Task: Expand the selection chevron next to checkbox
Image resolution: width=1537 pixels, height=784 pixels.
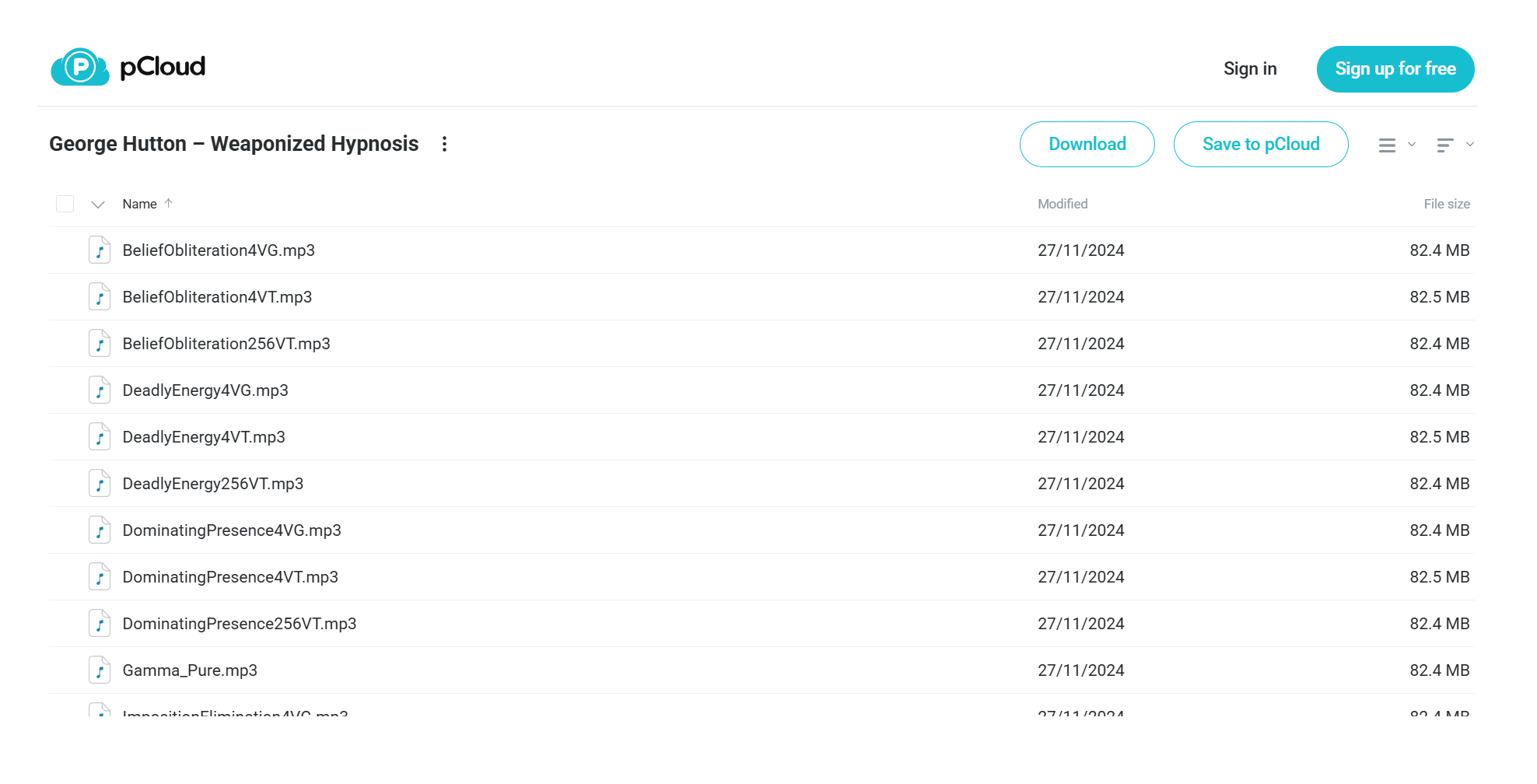Action: point(98,205)
